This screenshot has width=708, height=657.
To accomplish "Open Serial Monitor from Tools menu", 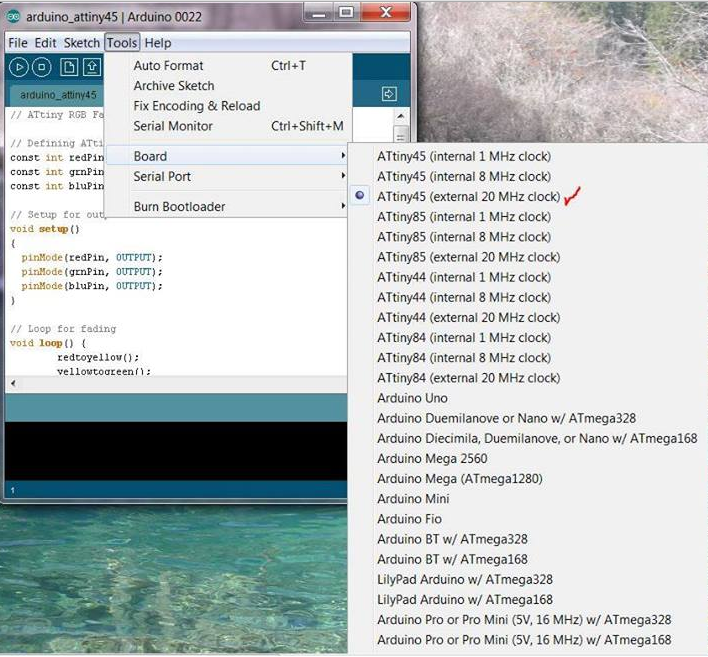I will pos(228,126).
